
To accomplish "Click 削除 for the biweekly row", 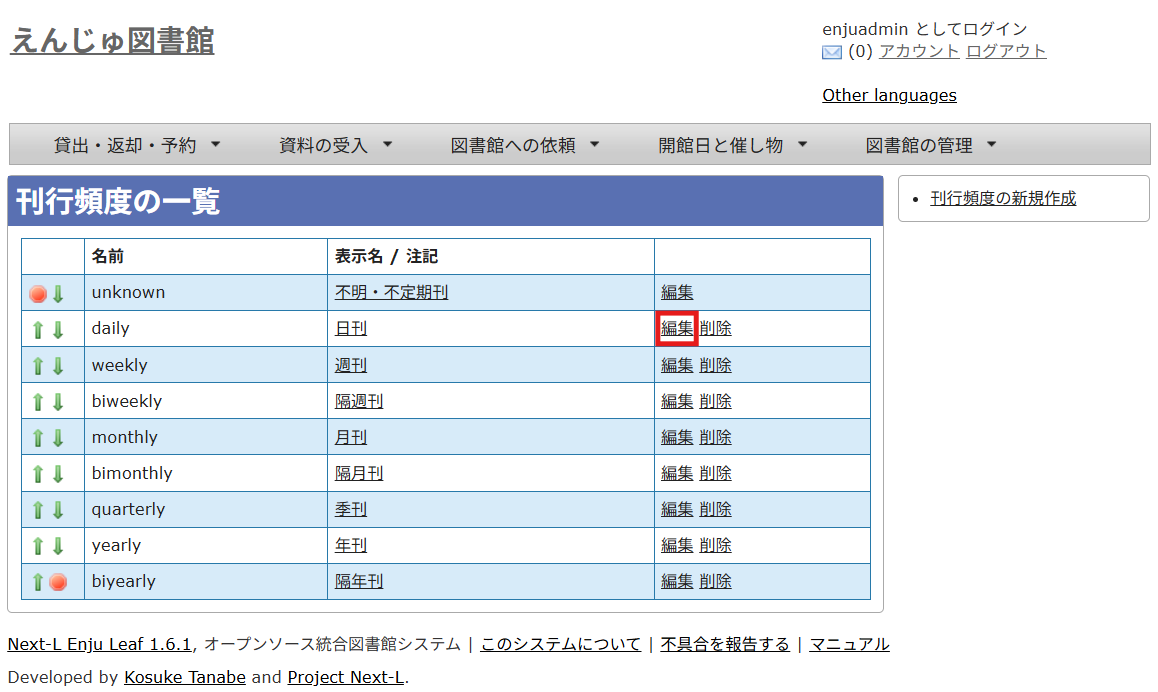I will (716, 401).
